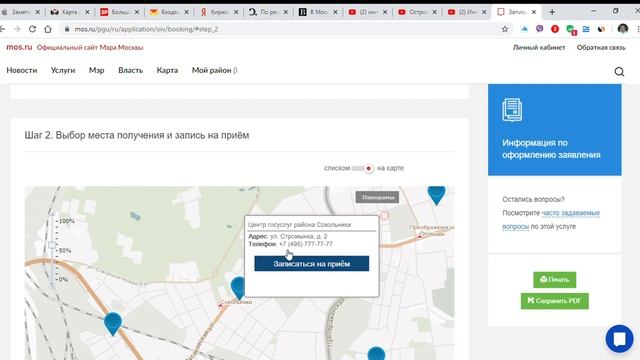Select the map pin at top right
640x360 pixels.
pos(436,195)
